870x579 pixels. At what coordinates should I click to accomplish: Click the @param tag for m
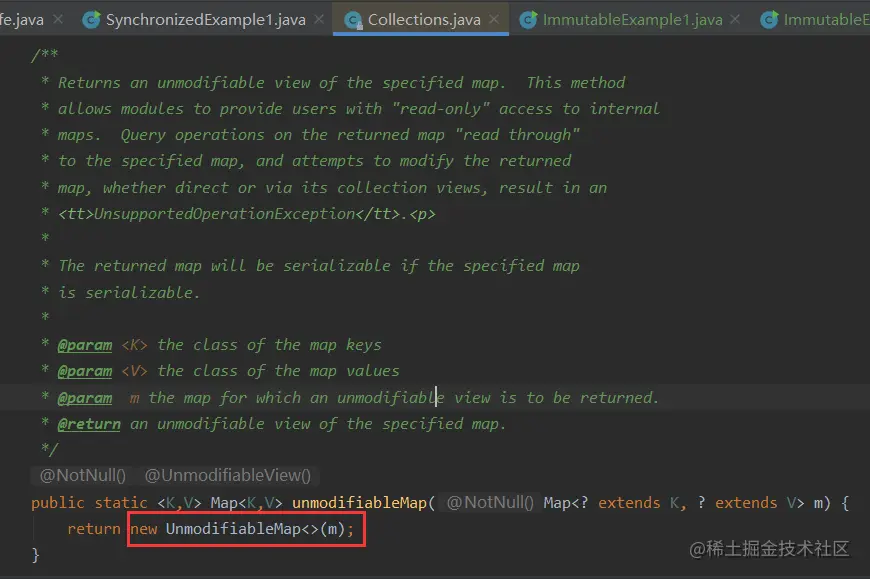pos(84,398)
